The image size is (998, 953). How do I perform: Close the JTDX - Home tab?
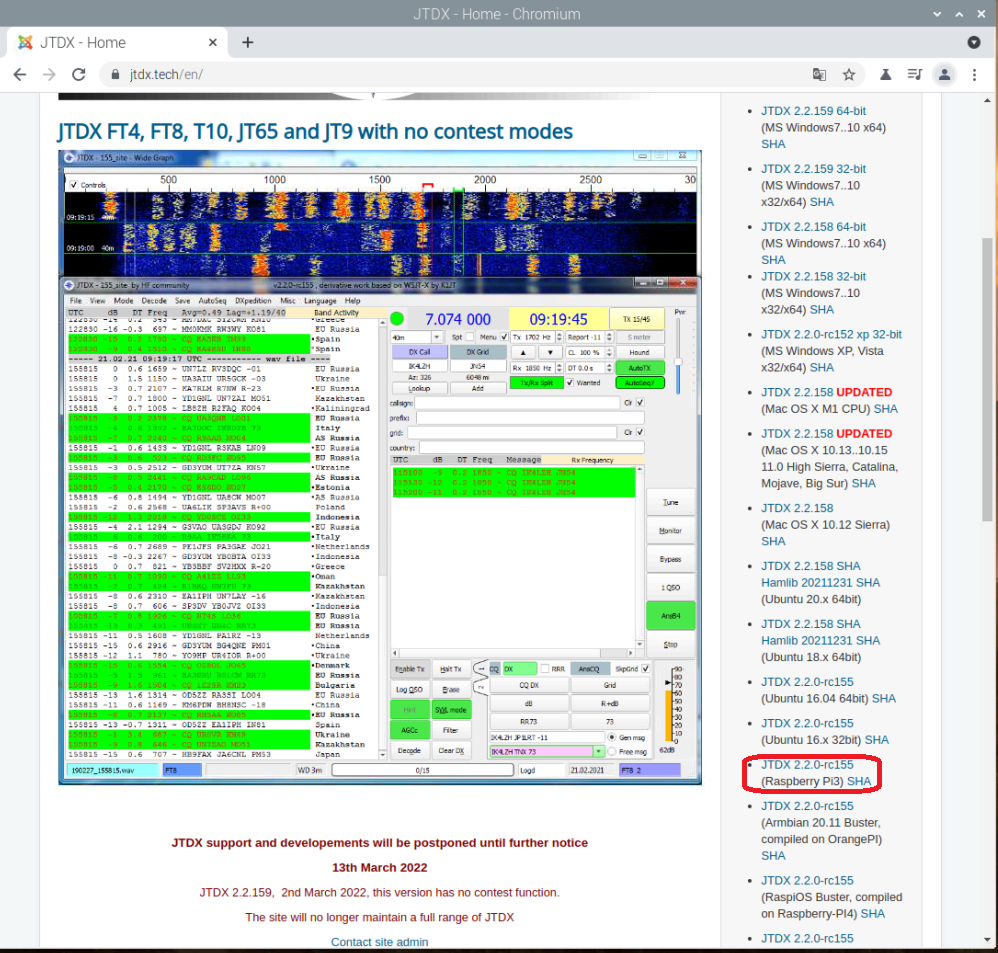(213, 42)
